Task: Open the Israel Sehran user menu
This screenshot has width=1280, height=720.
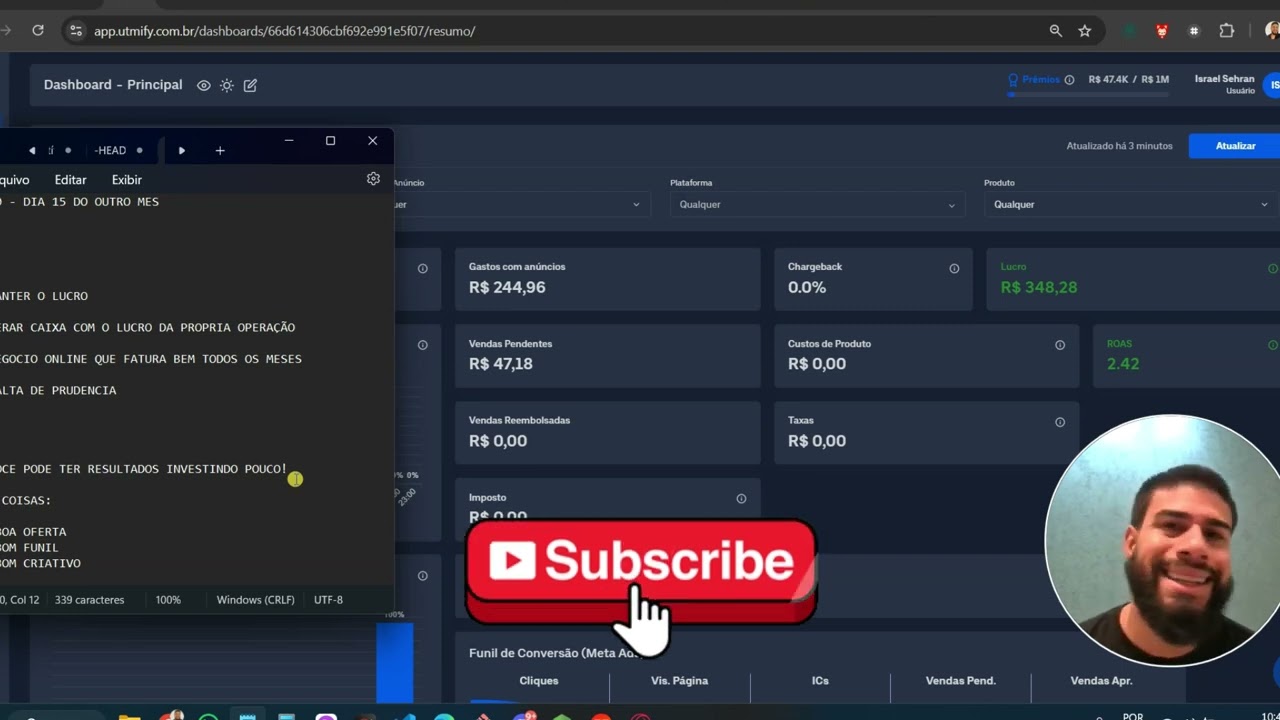Action: (x=1224, y=84)
